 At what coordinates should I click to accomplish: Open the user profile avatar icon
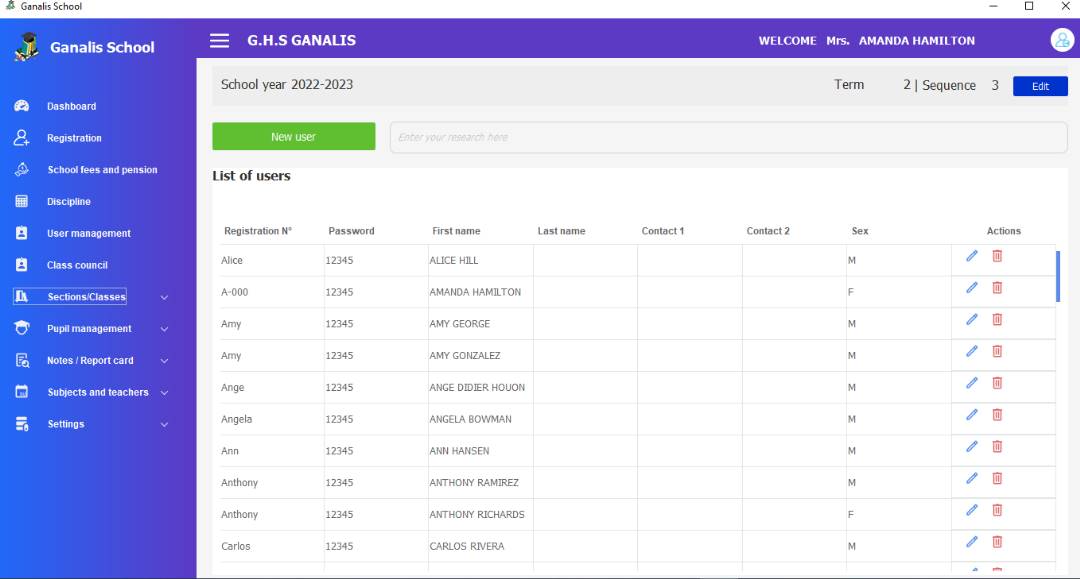click(x=1062, y=41)
